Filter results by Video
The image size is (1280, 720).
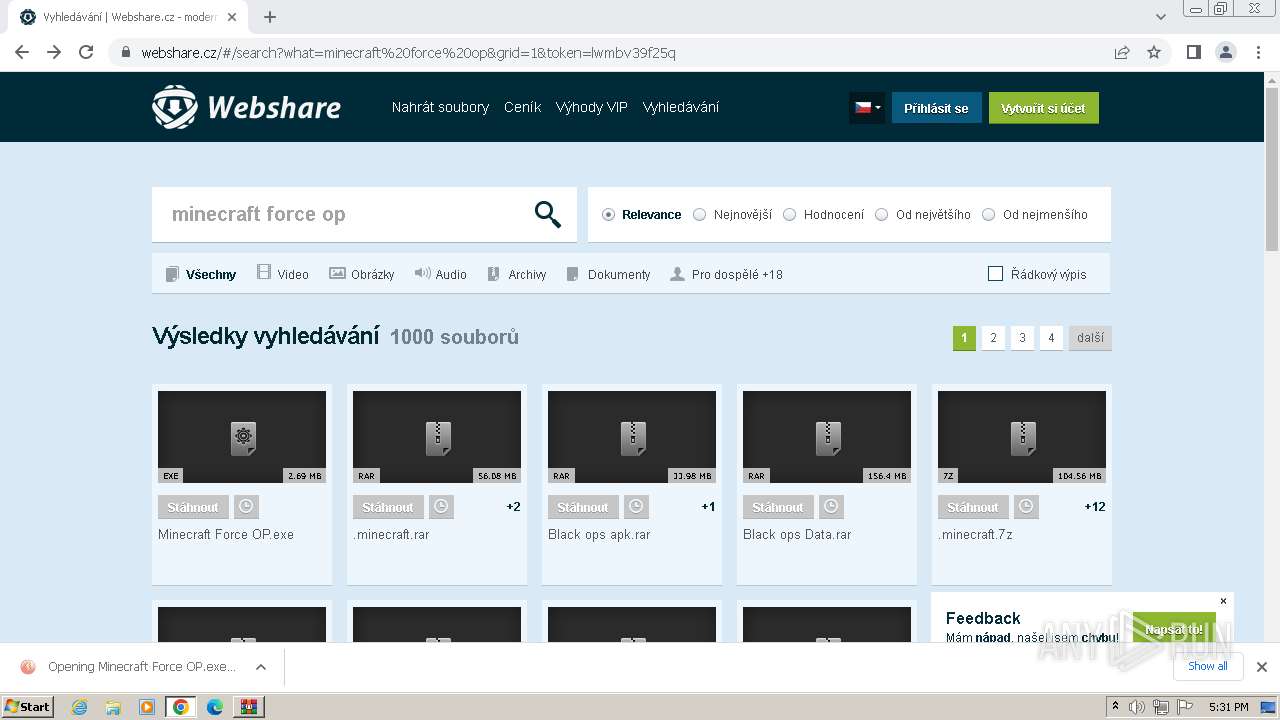[283, 274]
